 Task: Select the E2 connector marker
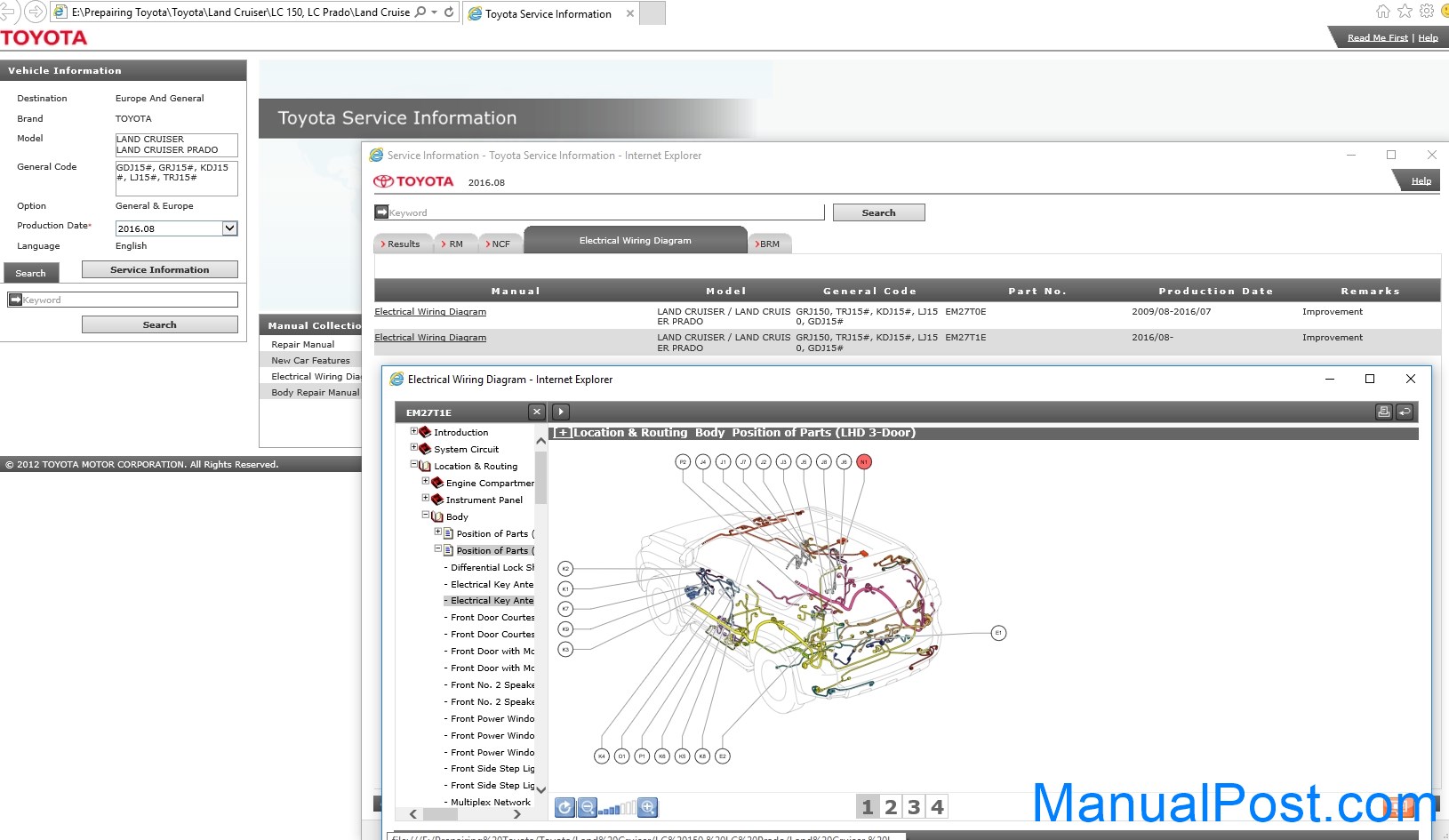point(723,756)
